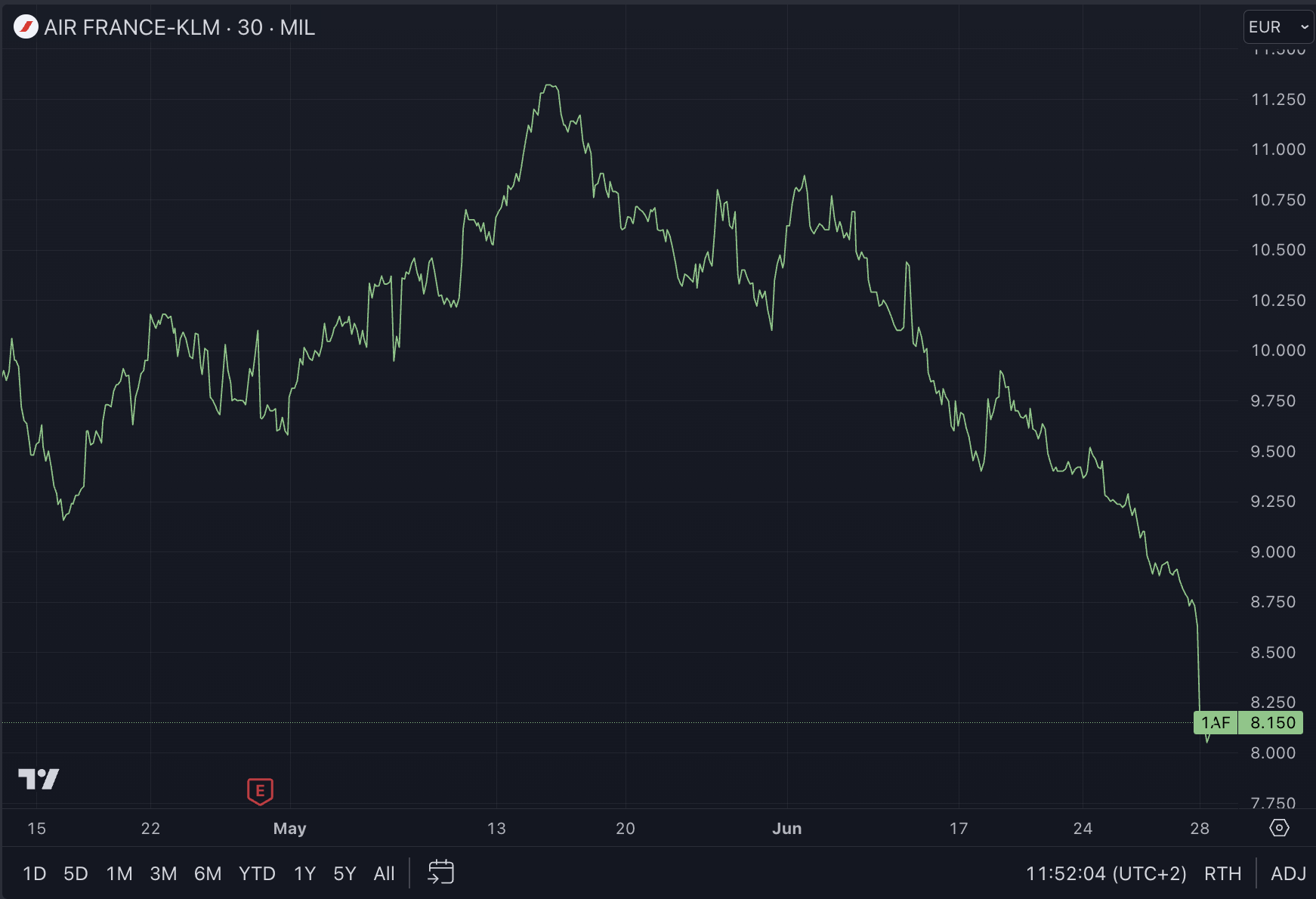Click the TradingView logo watermark
1316x899 pixels.
(x=39, y=779)
